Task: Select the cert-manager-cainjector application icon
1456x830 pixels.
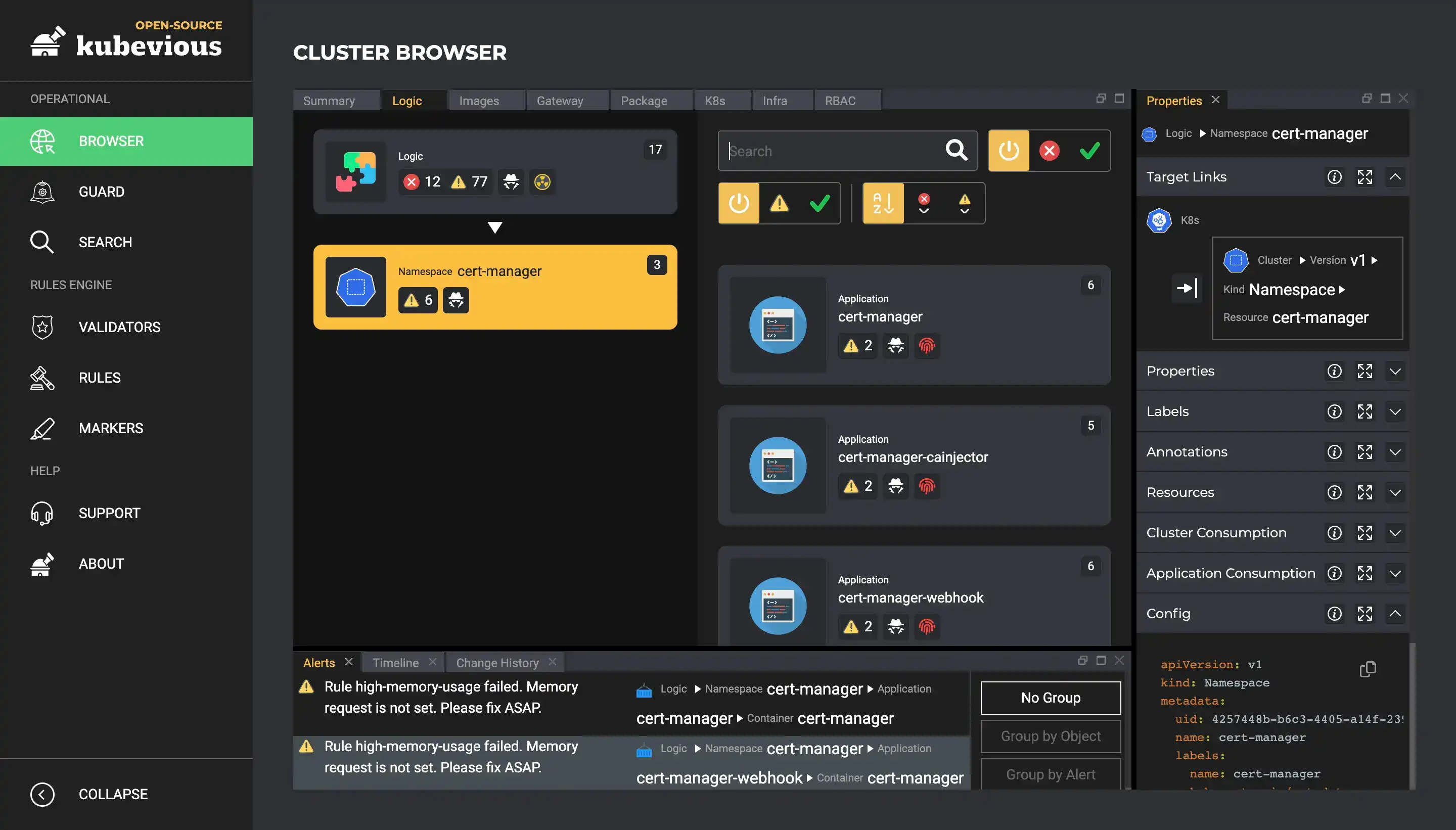Action: 778,464
